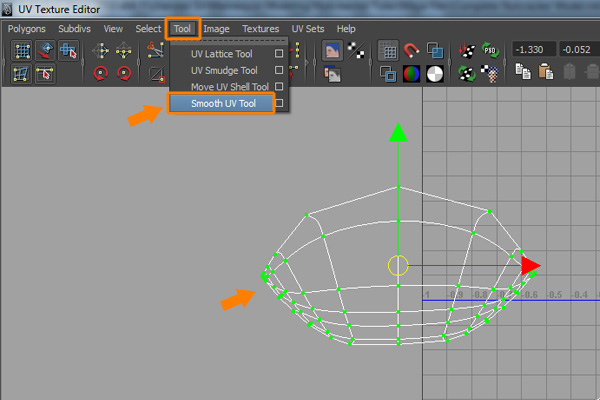Choose UV Smudge Tool from Tool menu
Screen dimensions: 600x400
tap(224, 70)
